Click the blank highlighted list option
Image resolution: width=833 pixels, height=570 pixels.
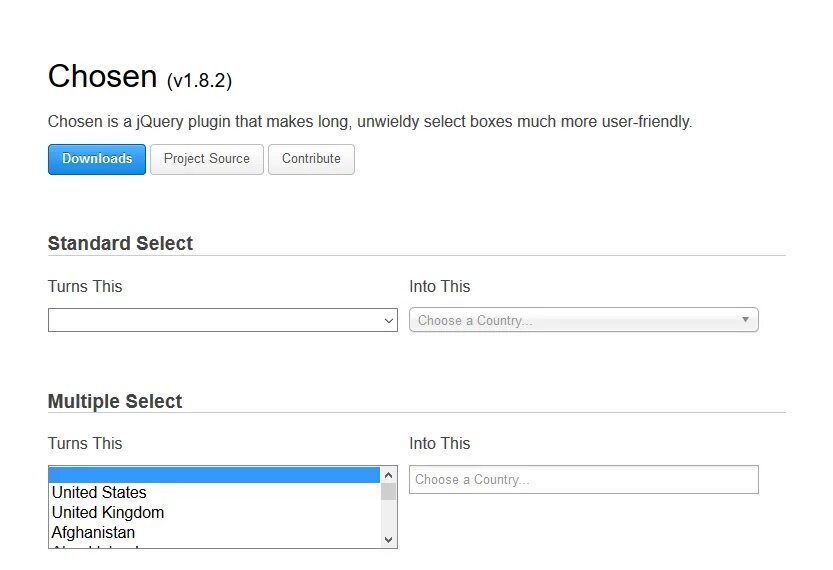click(x=214, y=474)
